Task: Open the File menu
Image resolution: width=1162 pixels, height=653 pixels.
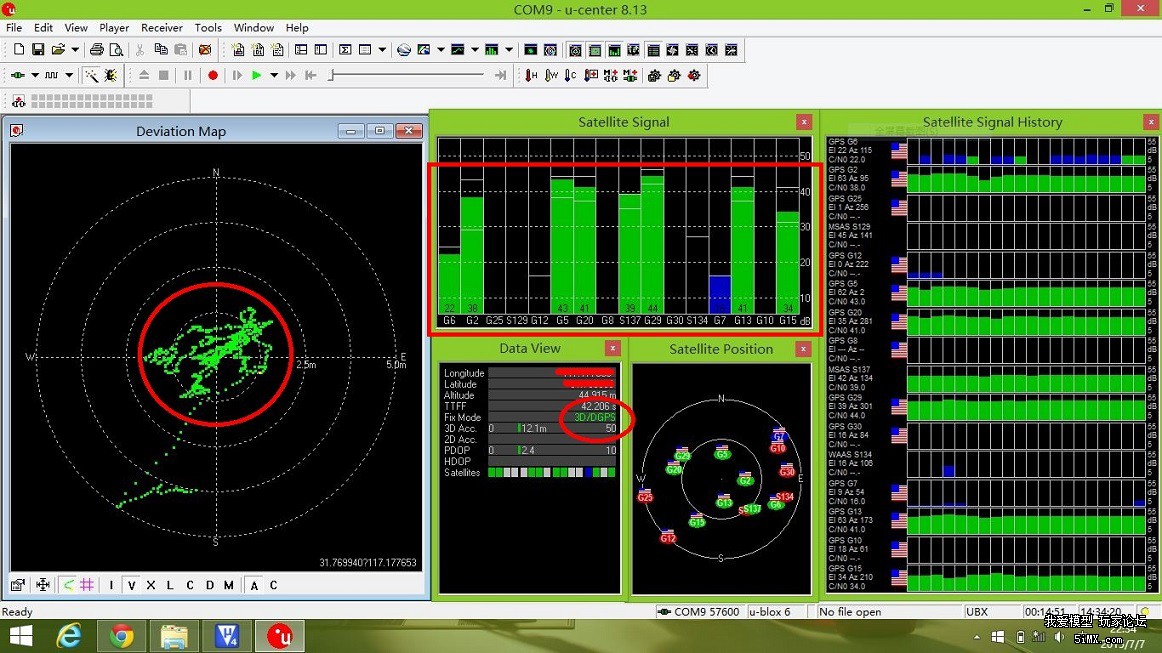Action: (x=14, y=27)
